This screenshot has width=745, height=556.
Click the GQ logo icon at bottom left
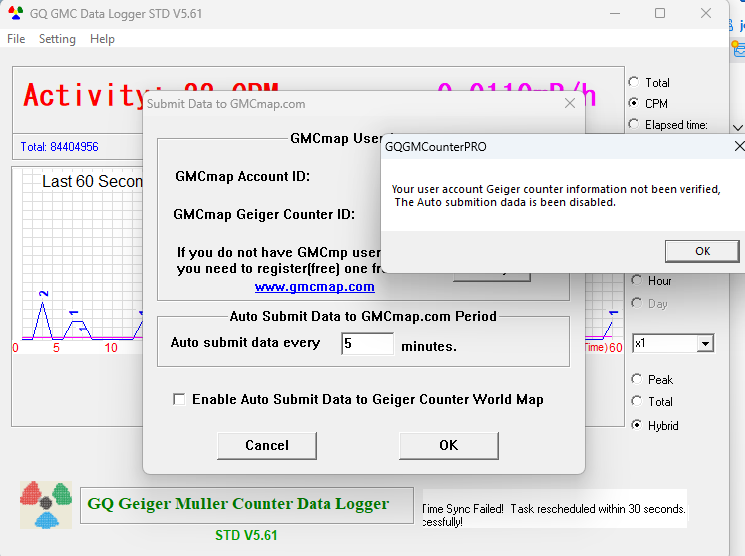coord(46,505)
